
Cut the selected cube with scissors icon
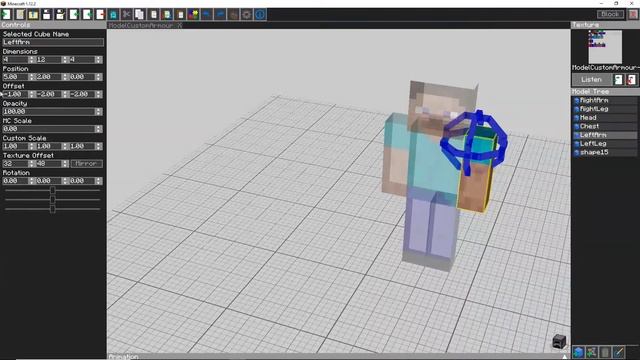tap(127, 15)
